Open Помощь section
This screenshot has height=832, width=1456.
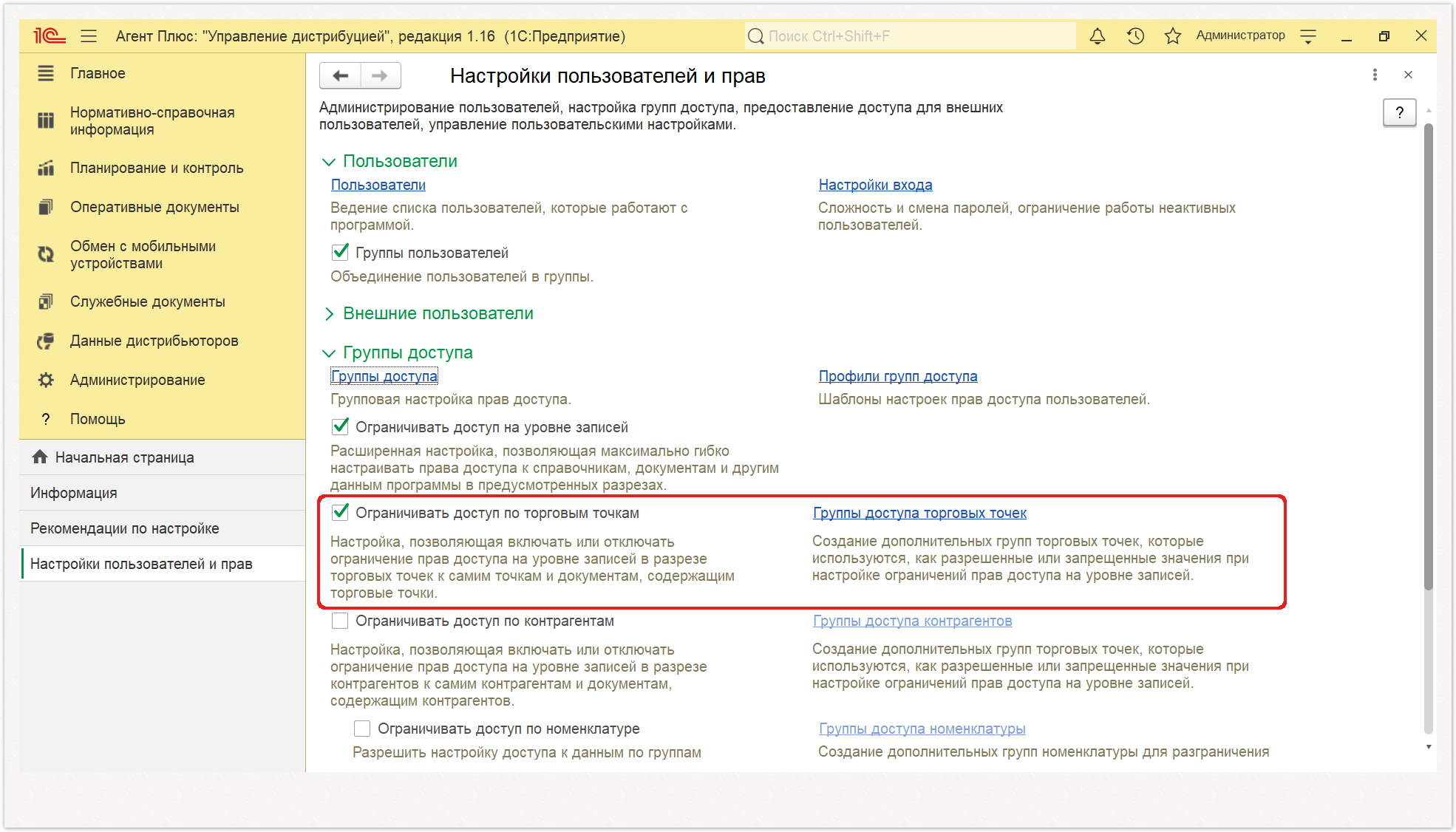tap(162, 419)
